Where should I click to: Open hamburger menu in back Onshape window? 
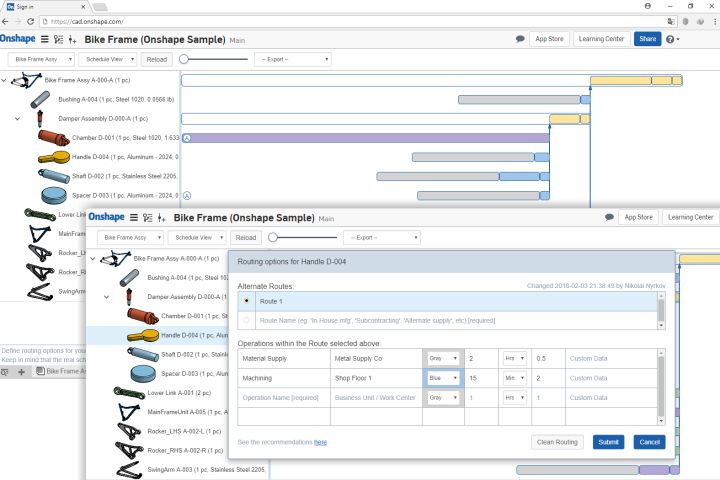click(45, 40)
